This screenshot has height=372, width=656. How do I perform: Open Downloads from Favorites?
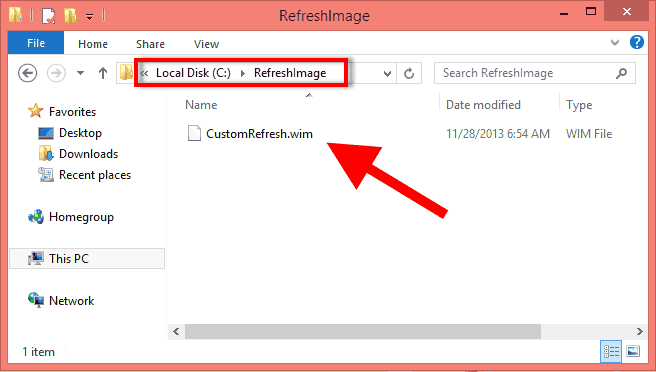(x=88, y=154)
